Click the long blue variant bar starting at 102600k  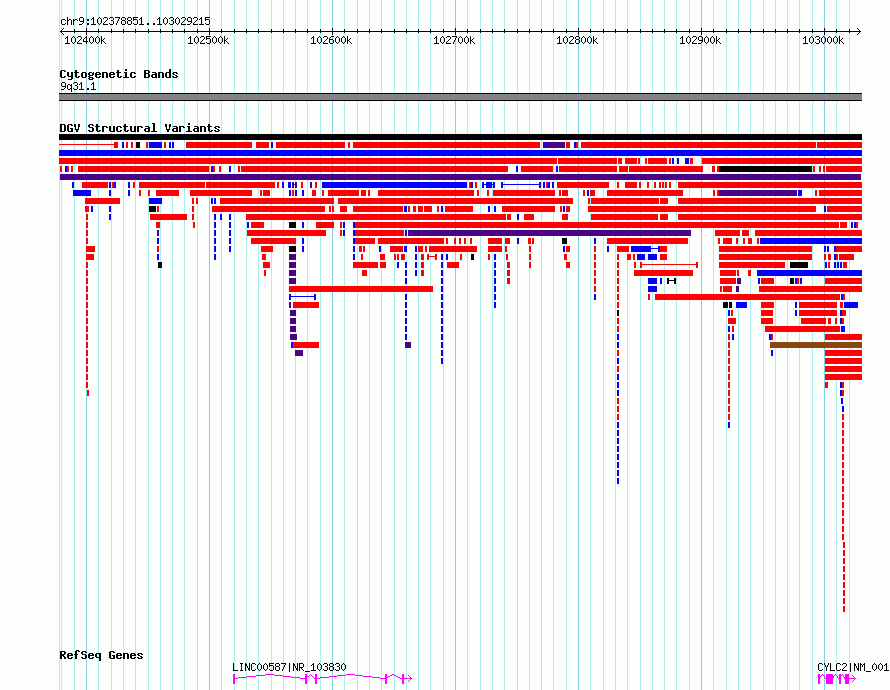click(x=394, y=185)
